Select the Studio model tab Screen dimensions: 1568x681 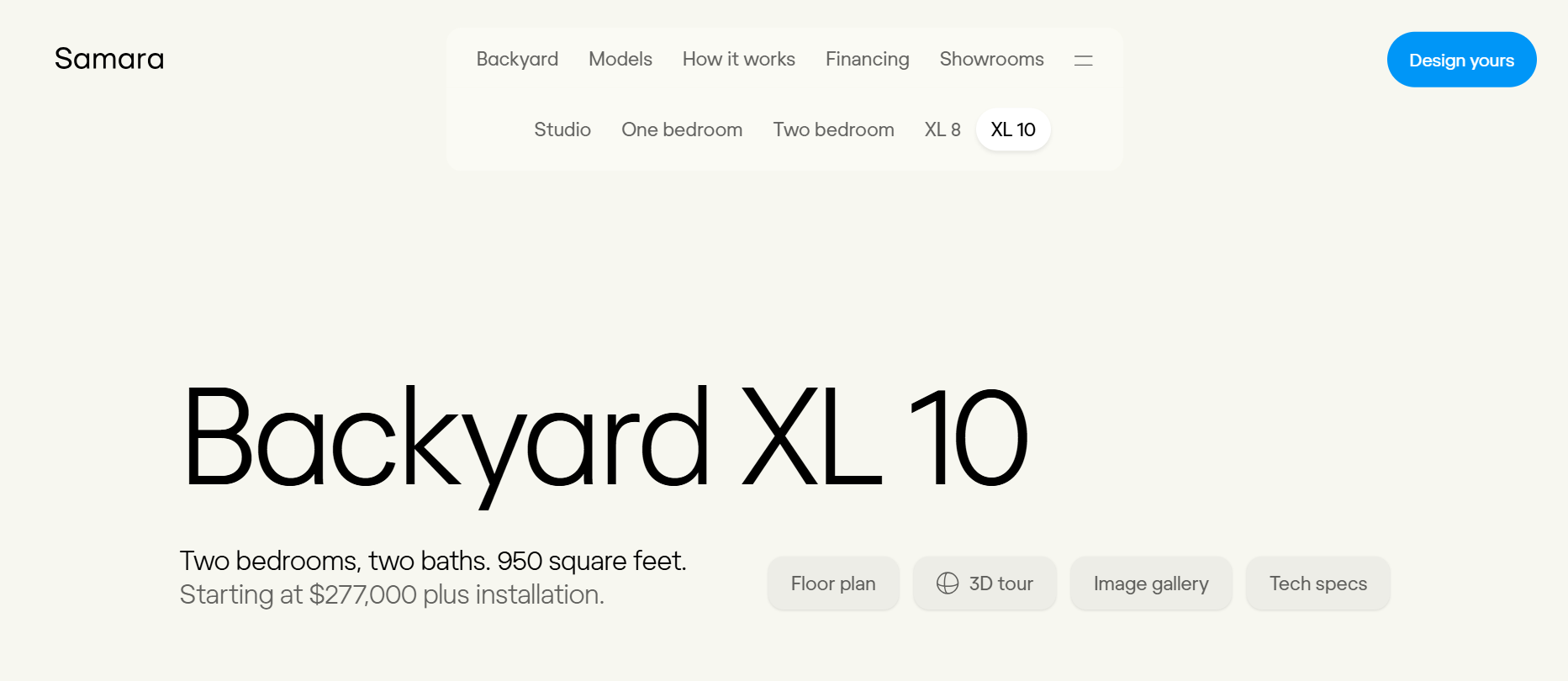point(562,129)
